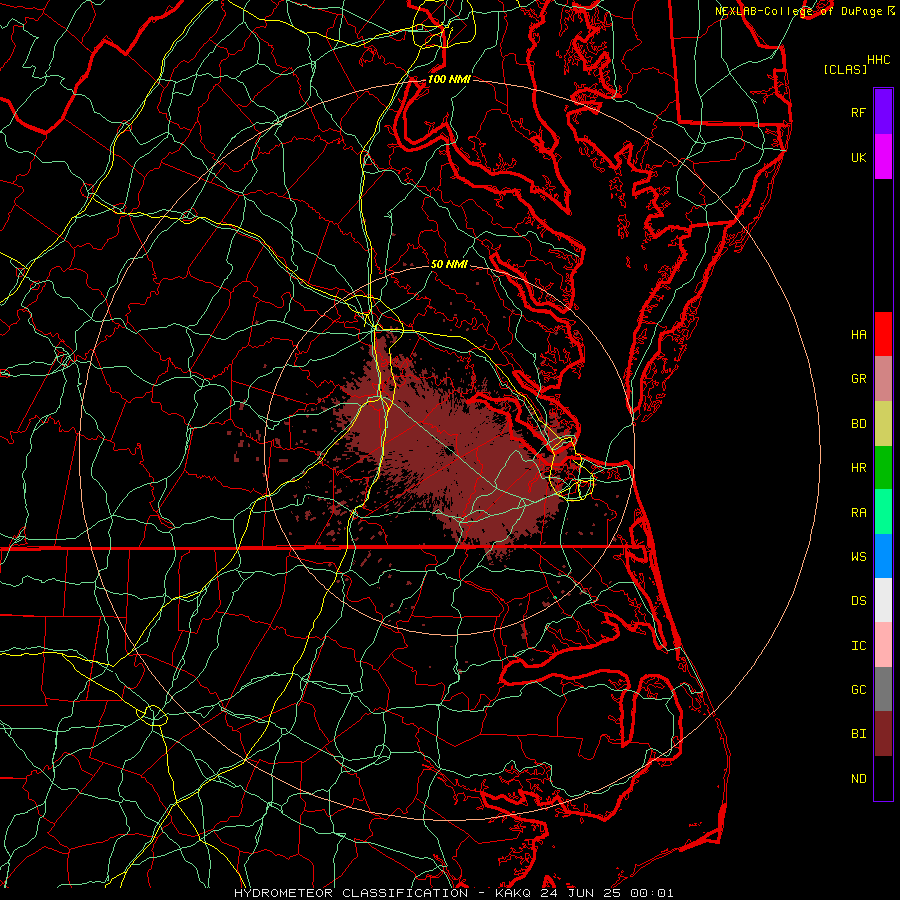
Task: Click the IC legend label
Action: click(858, 646)
